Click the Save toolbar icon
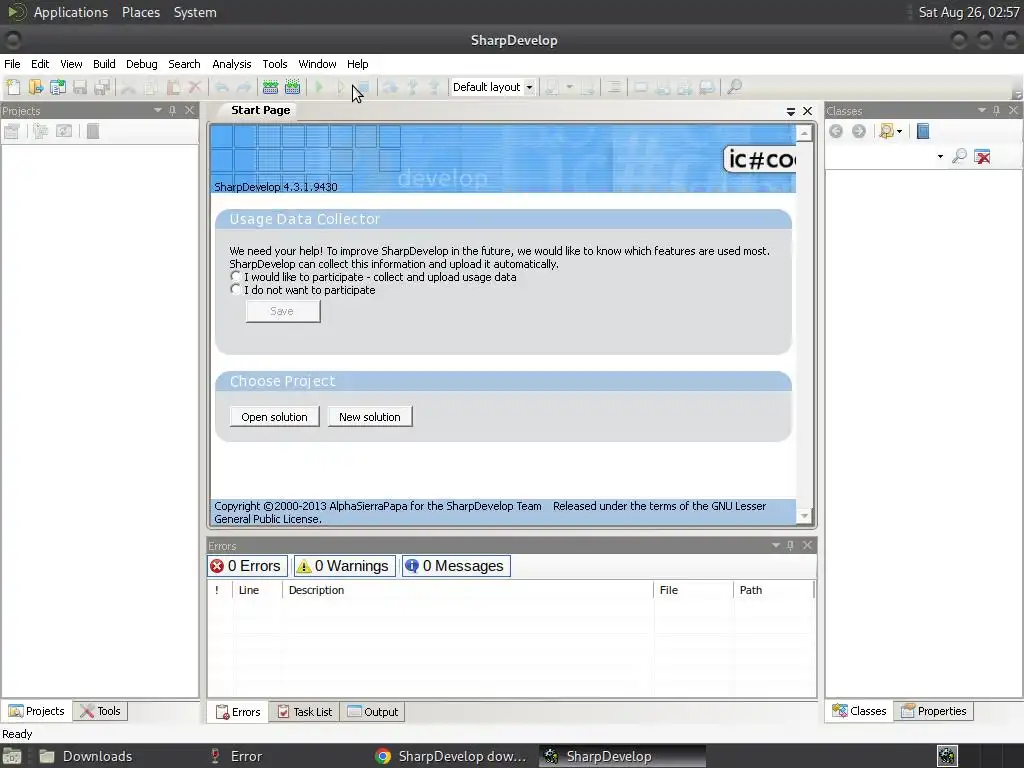Screen dimensions: 1024x768 pos(80,87)
